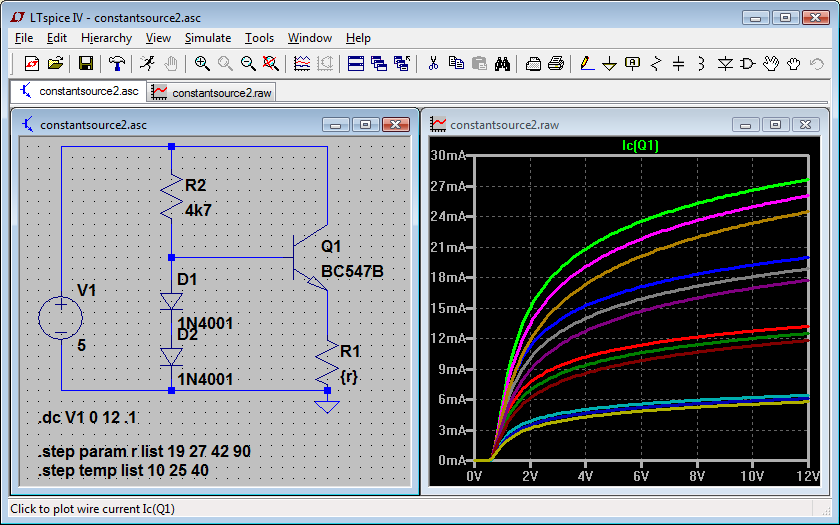The height and width of the screenshot is (525, 840).
Task: Click the Pick Visible Traces icon
Action: (x=302, y=64)
